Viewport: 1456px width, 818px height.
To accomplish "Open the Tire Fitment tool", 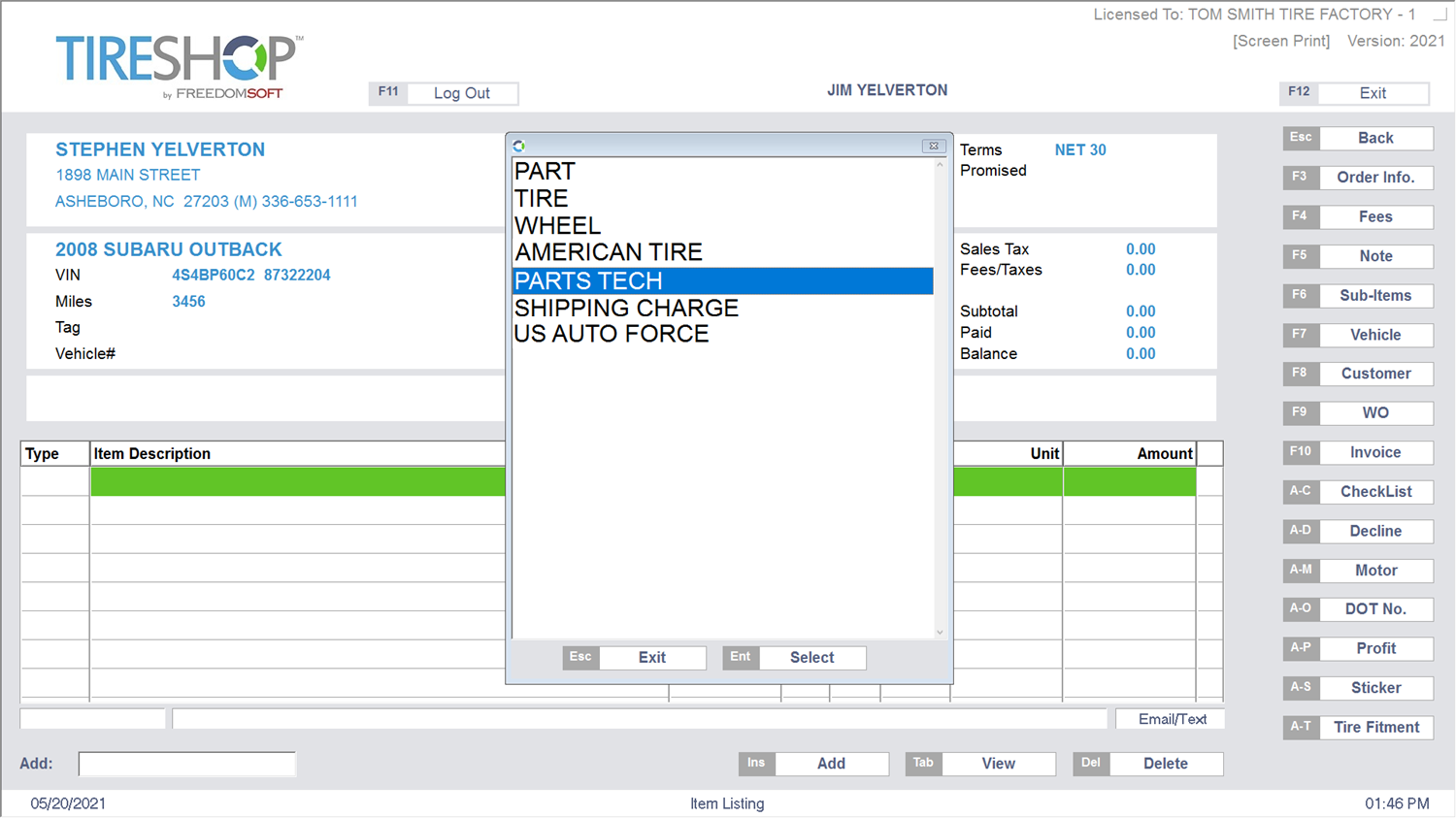I will point(1374,727).
